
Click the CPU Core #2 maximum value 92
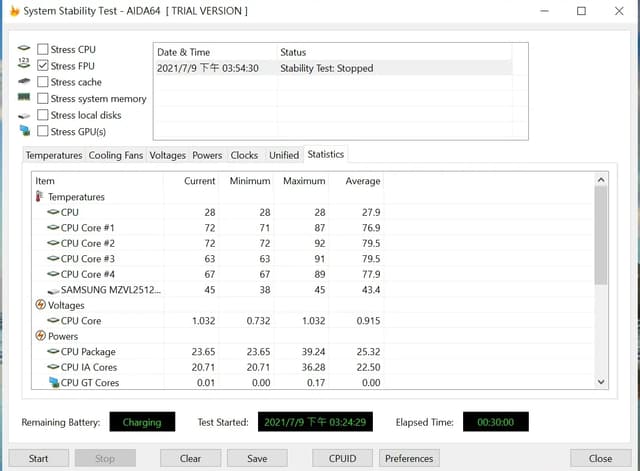coord(320,243)
